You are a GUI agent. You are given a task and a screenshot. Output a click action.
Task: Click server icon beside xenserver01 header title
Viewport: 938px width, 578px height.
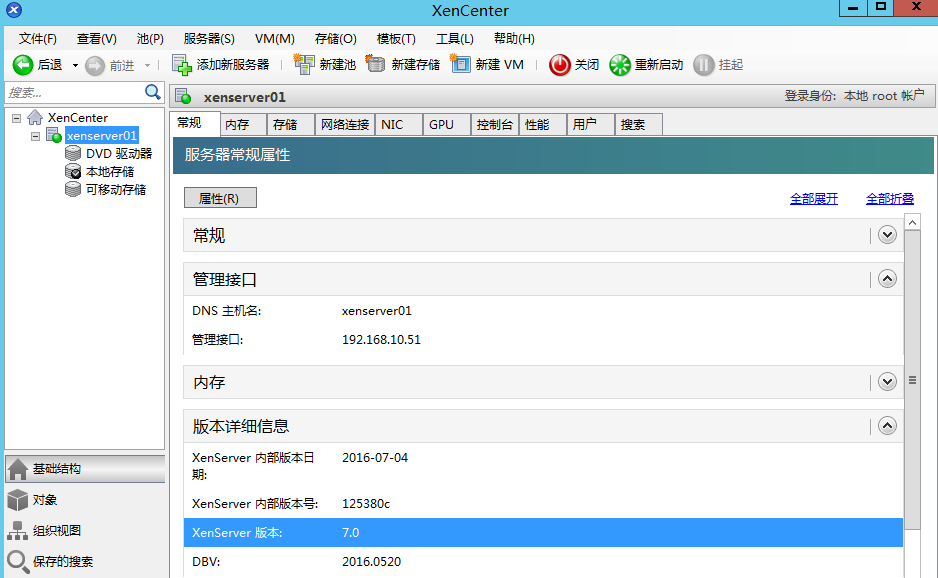(183, 96)
